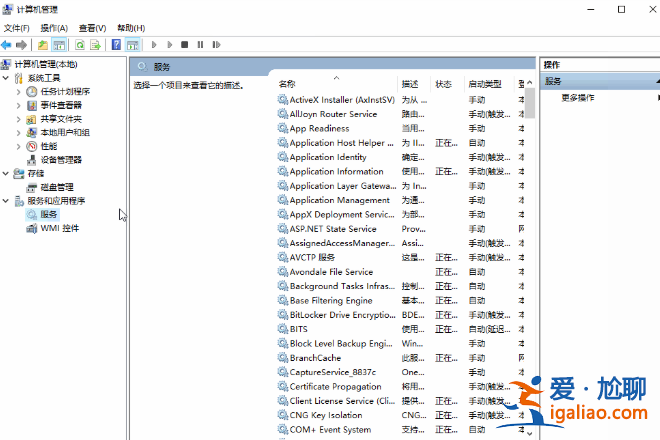Select ASP.NET State Service row
Screen dimensions: 660x440
pyautogui.click(x=333, y=229)
